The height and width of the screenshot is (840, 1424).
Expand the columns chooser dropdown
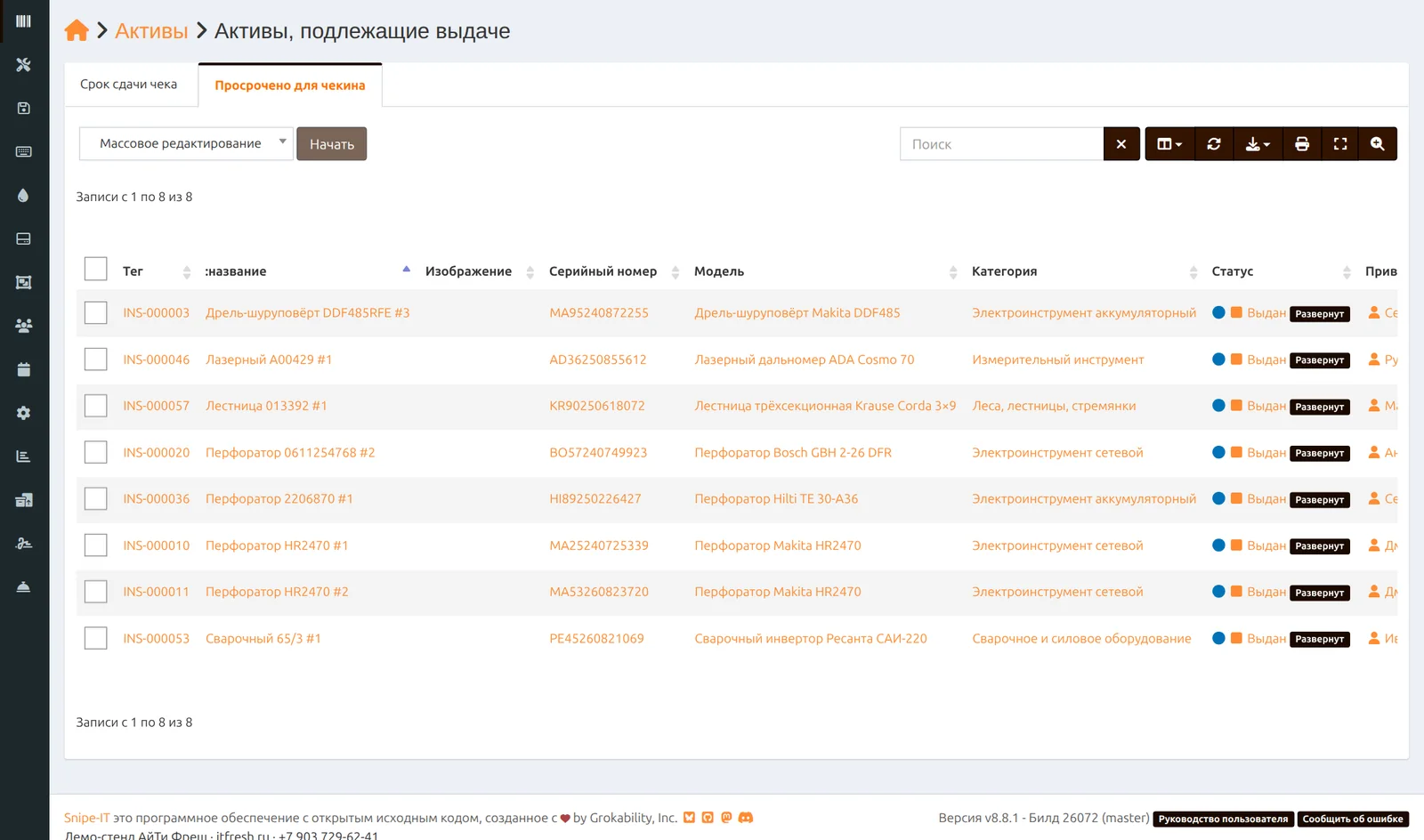tap(1169, 144)
